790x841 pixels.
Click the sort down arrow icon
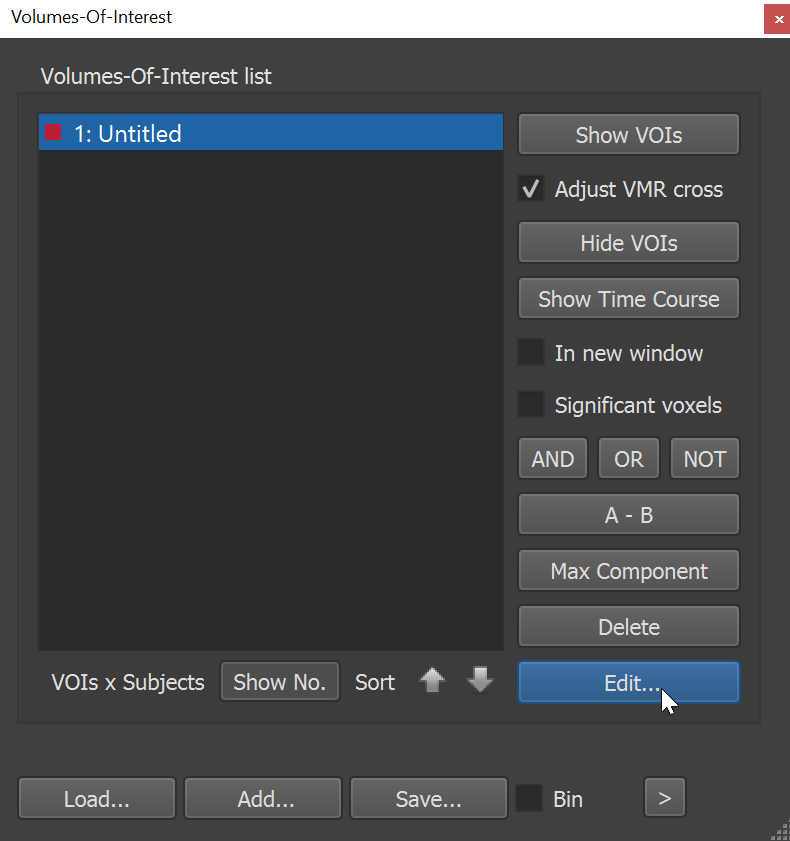pos(481,681)
